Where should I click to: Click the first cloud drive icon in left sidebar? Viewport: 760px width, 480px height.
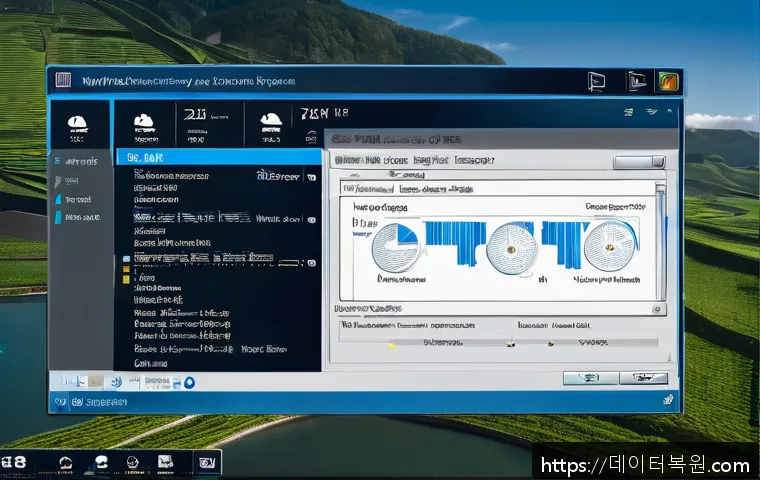point(77,126)
